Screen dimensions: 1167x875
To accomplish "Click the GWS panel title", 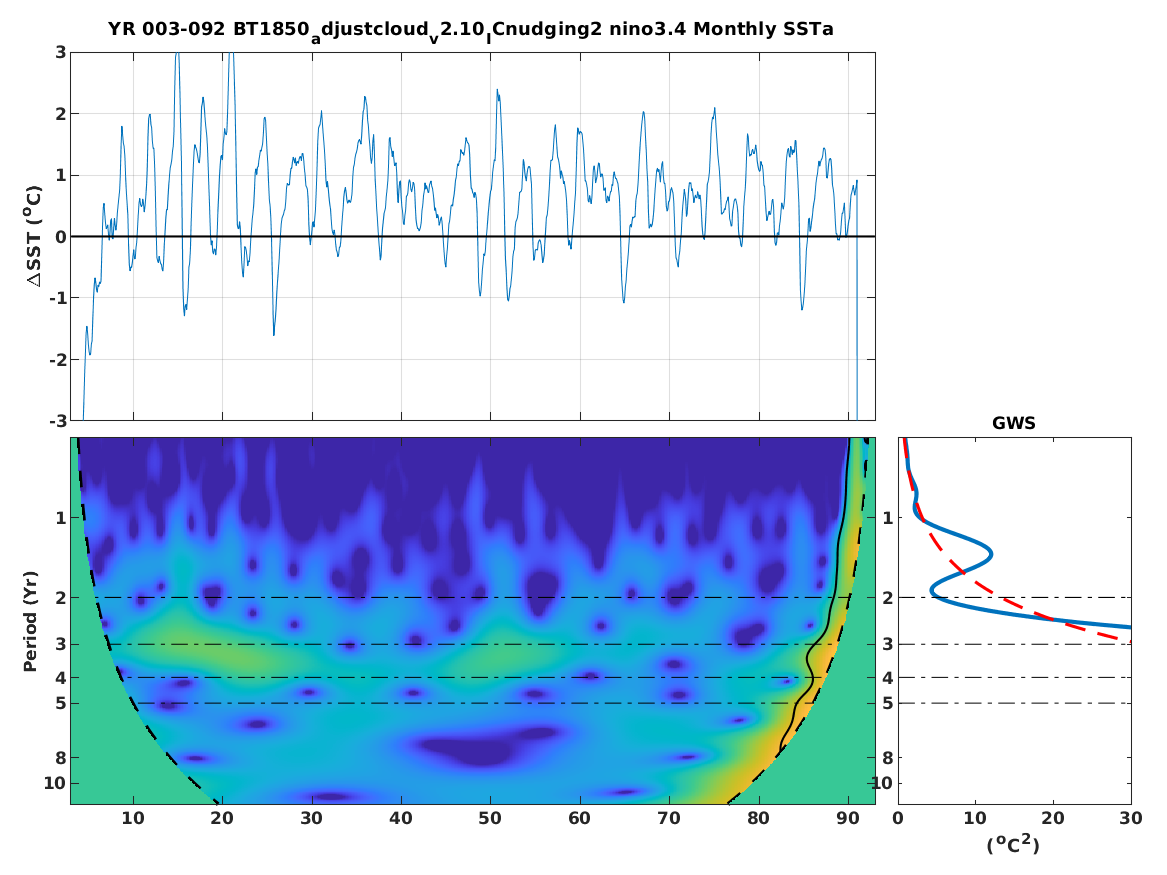I will pyautogui.click(x=1014, y=423).
